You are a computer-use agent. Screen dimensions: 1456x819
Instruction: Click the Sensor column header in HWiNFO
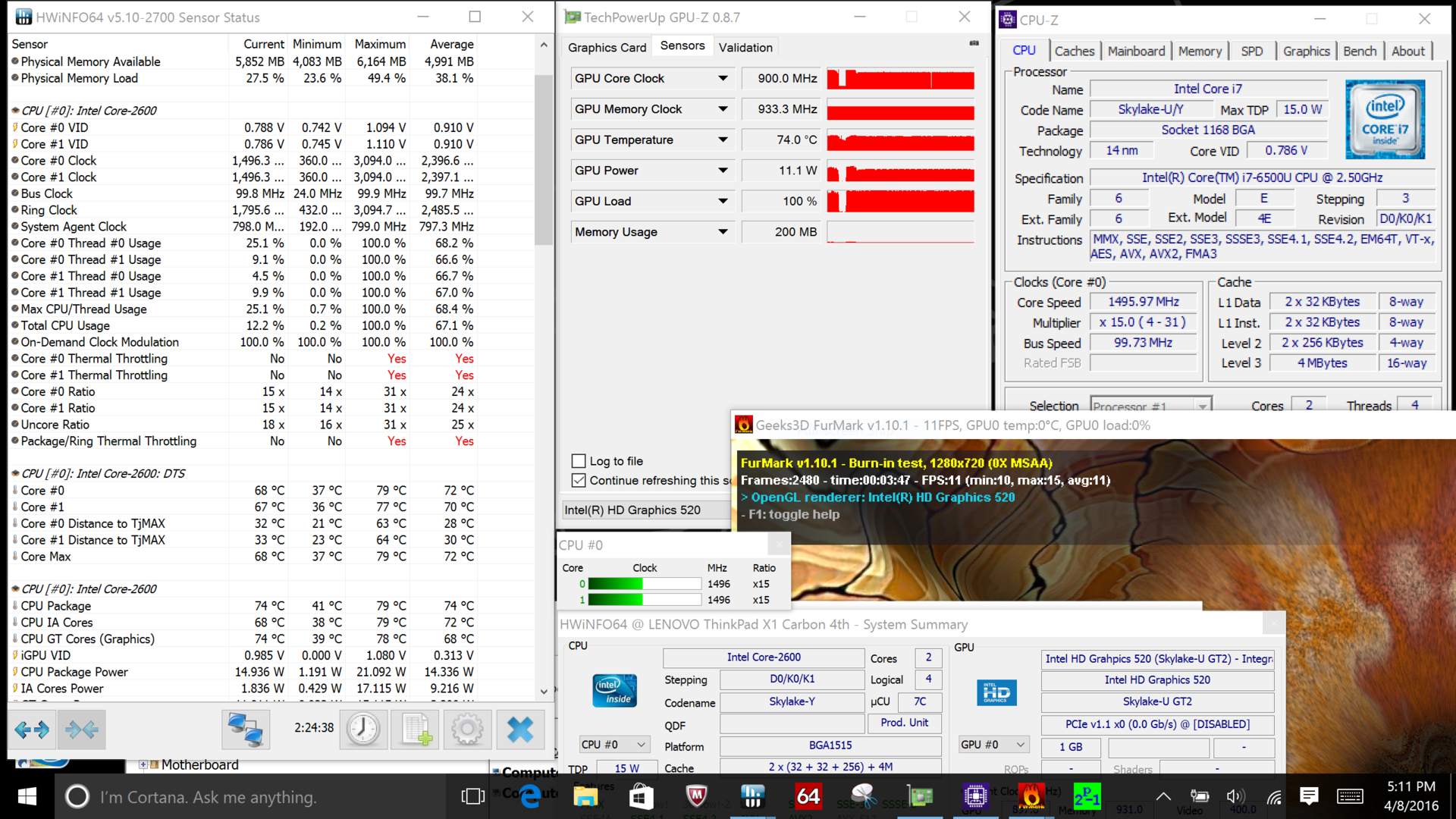pyautogui.click(x=118, y=44)
